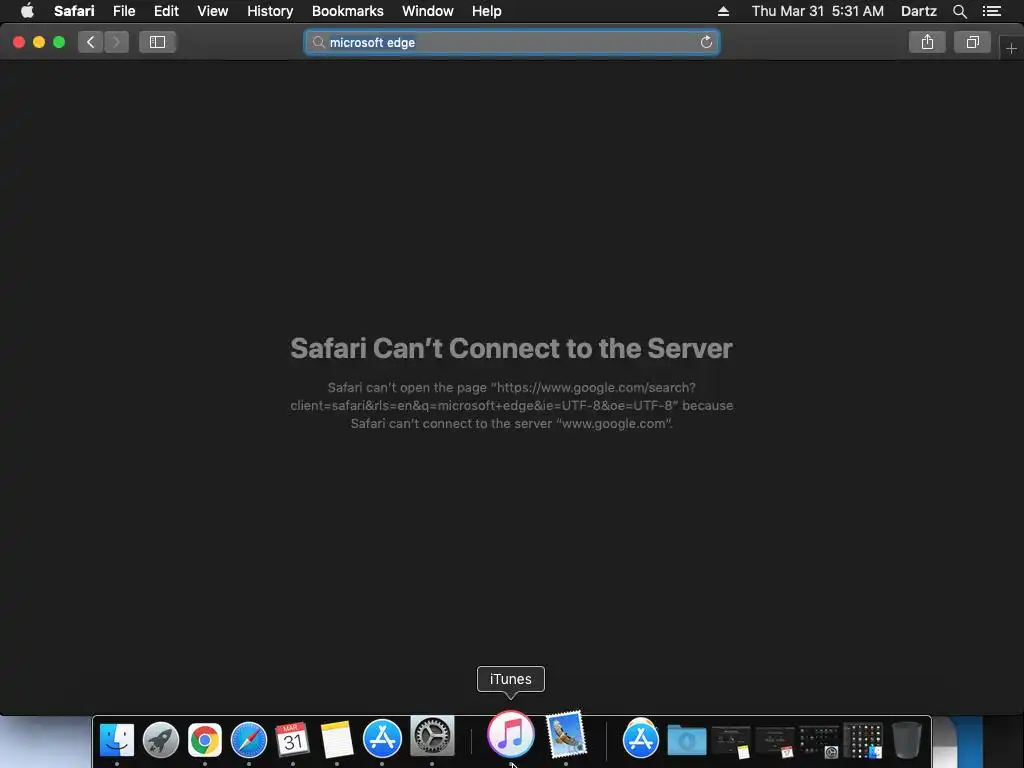This screenshot has width=1024, height=768.
Task: Reload the page with the refresh icon
Action: tap(706, 42)
